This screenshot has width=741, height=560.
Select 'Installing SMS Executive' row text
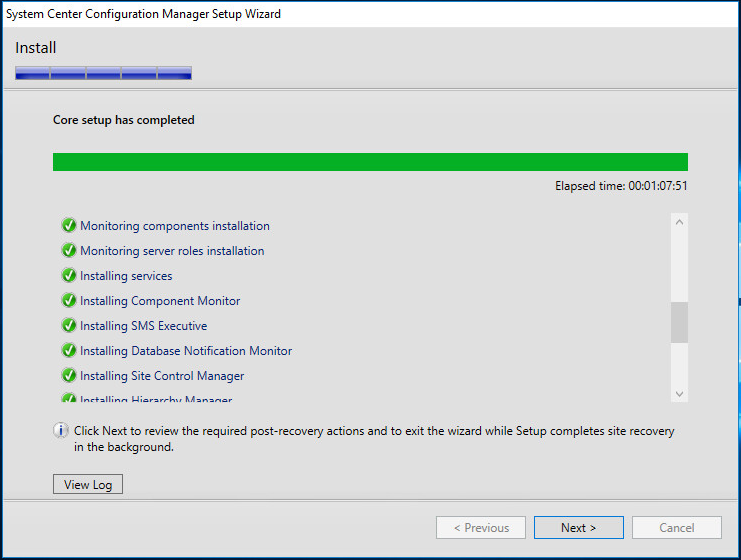pyautogui.click(x=144, y=326)
